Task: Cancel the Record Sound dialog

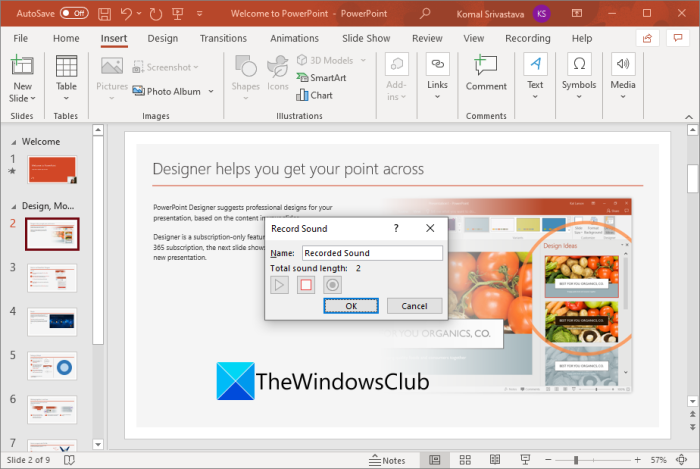Action: click(414, 306)
